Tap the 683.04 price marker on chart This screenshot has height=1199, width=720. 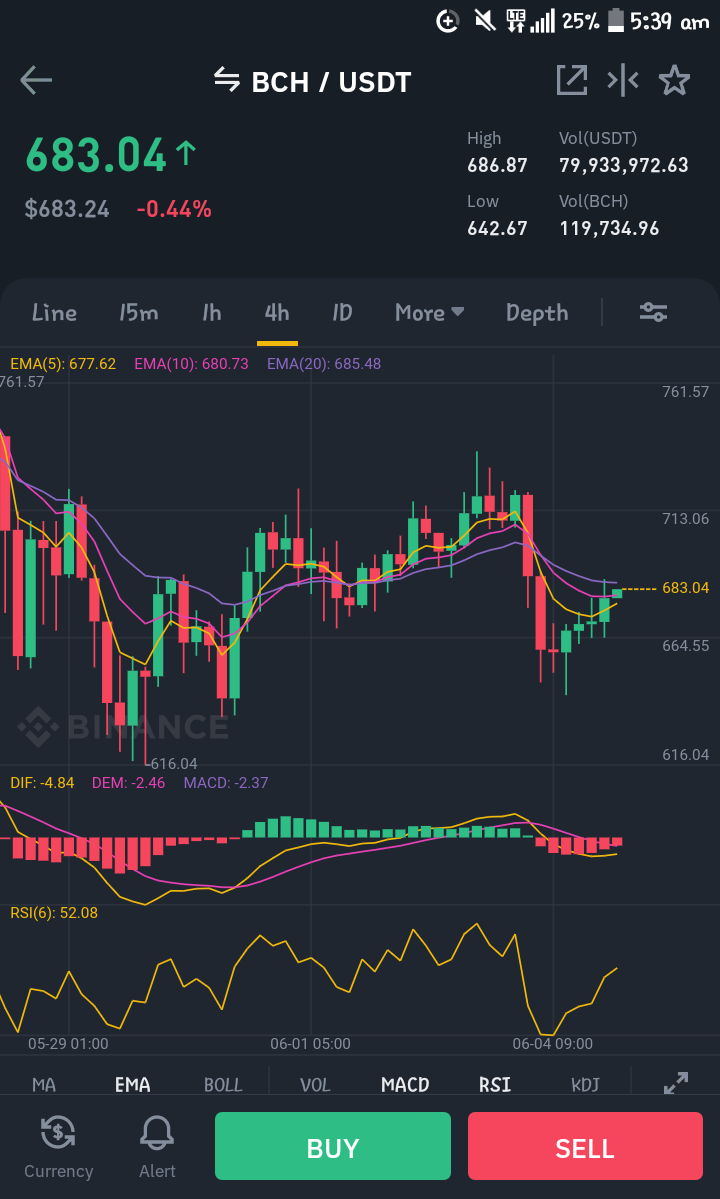pos(685,588)
